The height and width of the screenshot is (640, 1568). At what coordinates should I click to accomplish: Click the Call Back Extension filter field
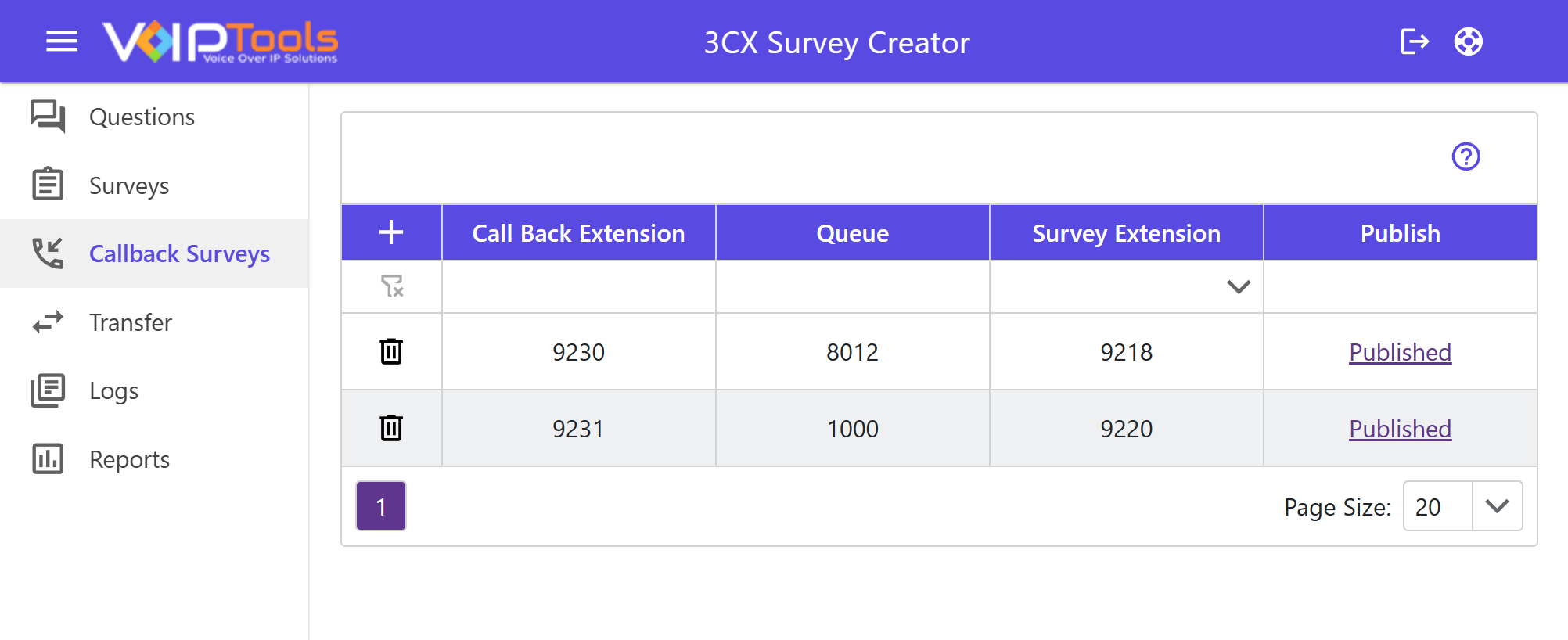pos(579,286)
